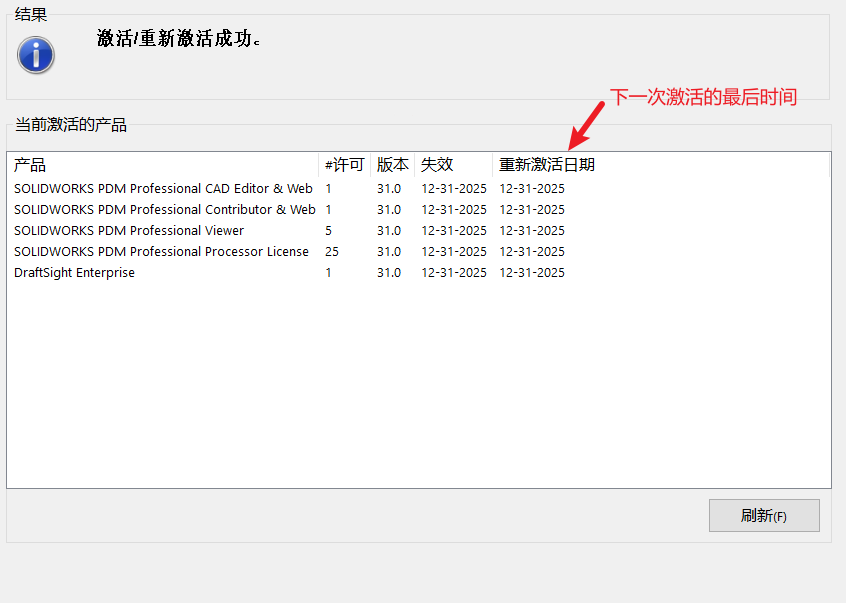Click the 刷新(F) refresh button
Screen dimensions: 846x603
pos(764,515)
